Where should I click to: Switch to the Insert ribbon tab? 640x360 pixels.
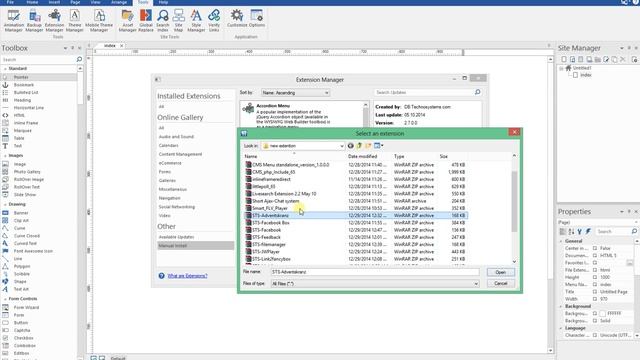pos(54,2)
